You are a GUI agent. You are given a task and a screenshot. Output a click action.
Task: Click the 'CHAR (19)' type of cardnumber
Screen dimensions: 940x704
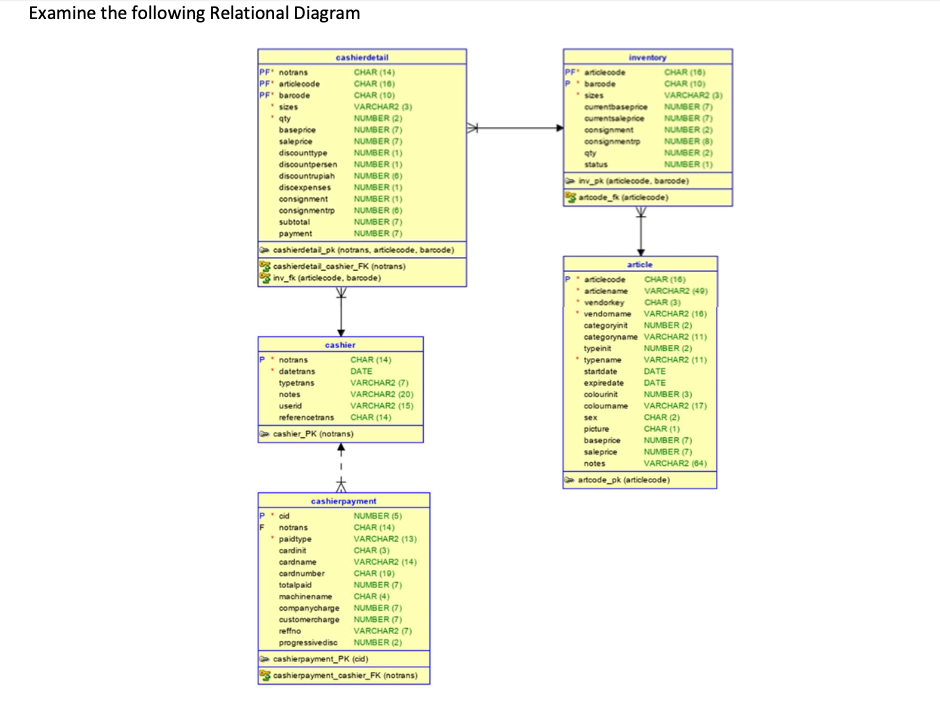[x=373, y=574]
